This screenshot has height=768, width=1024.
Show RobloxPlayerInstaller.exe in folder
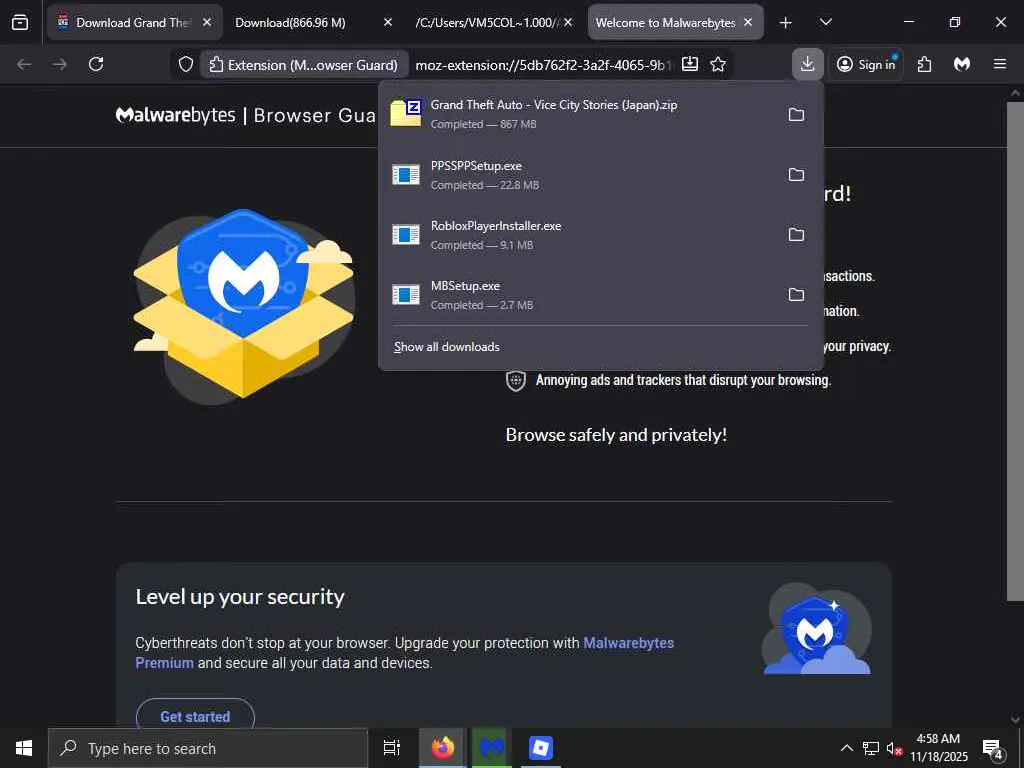tap(796, 234)
